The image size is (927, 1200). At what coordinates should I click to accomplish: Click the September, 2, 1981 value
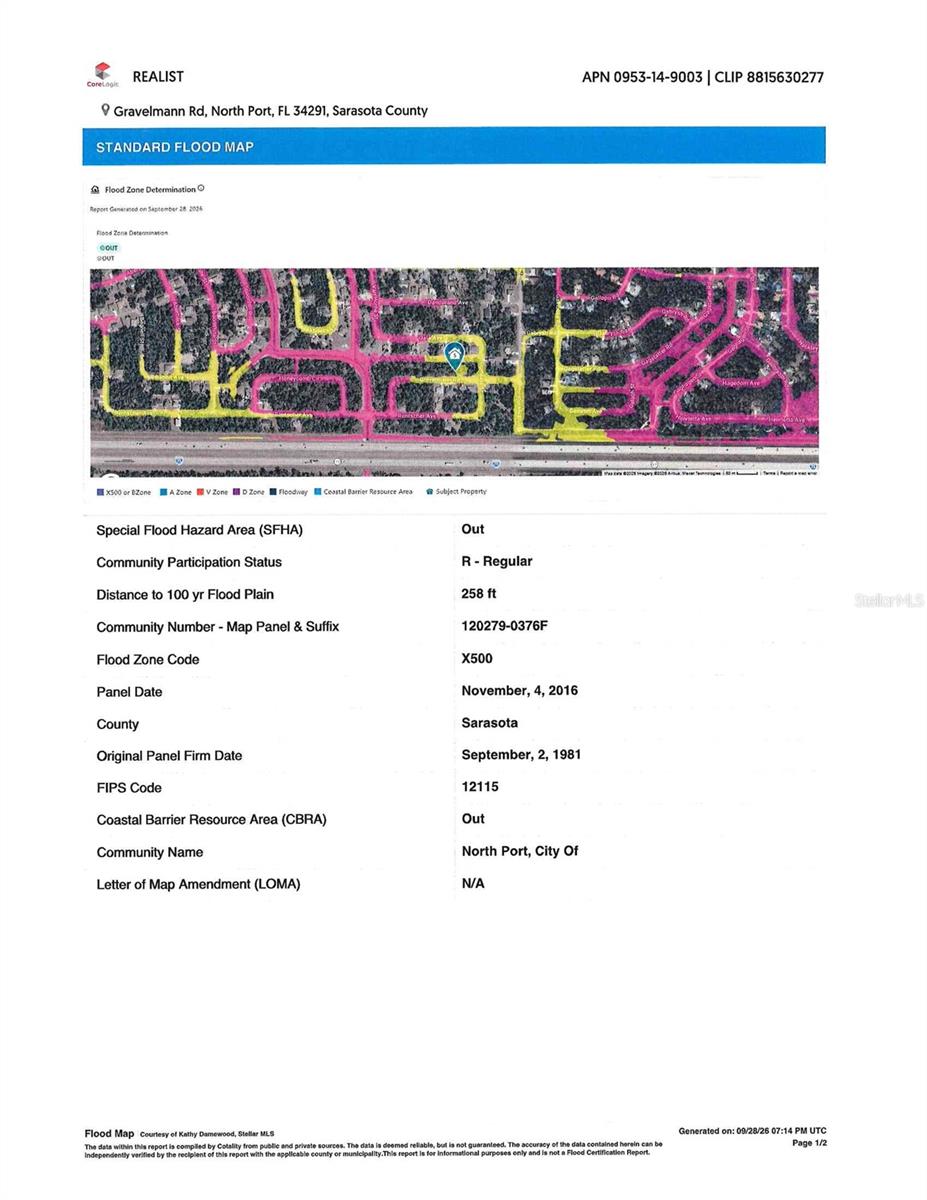point(521,754)
